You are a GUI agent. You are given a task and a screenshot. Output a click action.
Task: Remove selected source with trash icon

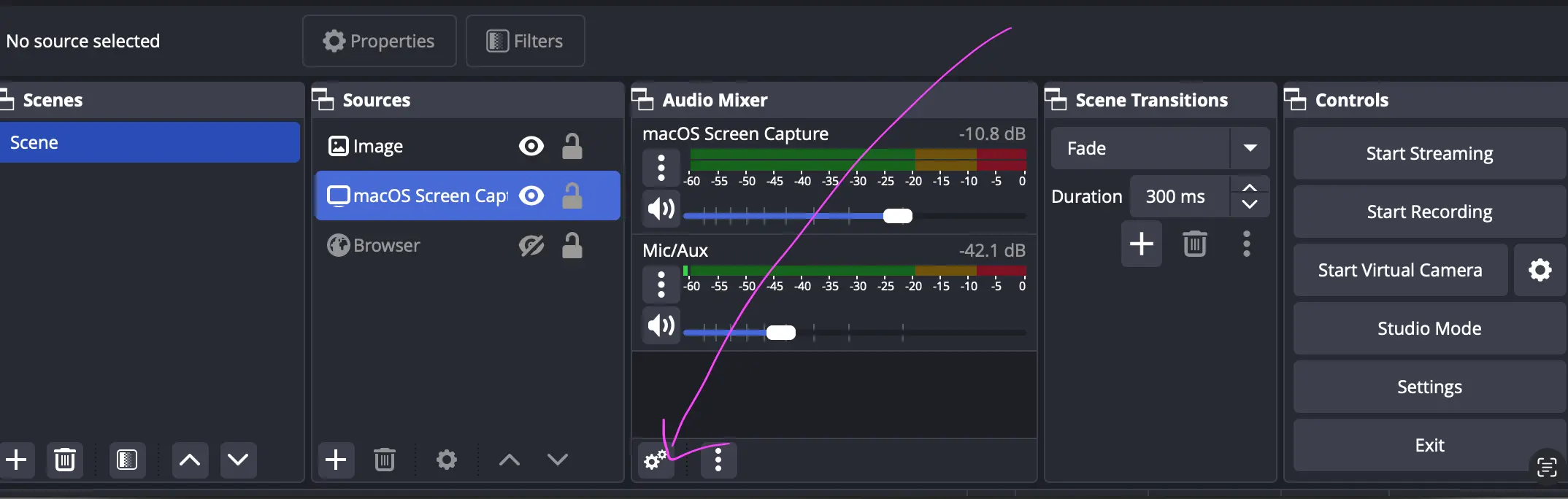click(x=385, y=460)
